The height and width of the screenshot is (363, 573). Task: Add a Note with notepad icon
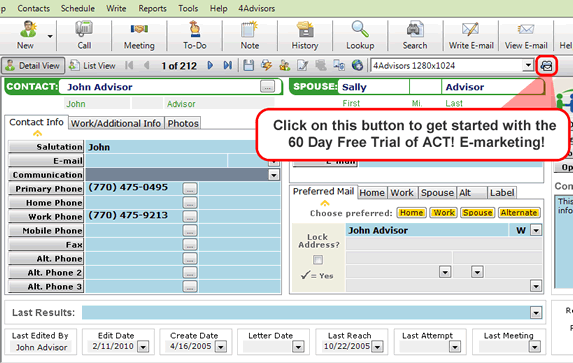(250, 29)
